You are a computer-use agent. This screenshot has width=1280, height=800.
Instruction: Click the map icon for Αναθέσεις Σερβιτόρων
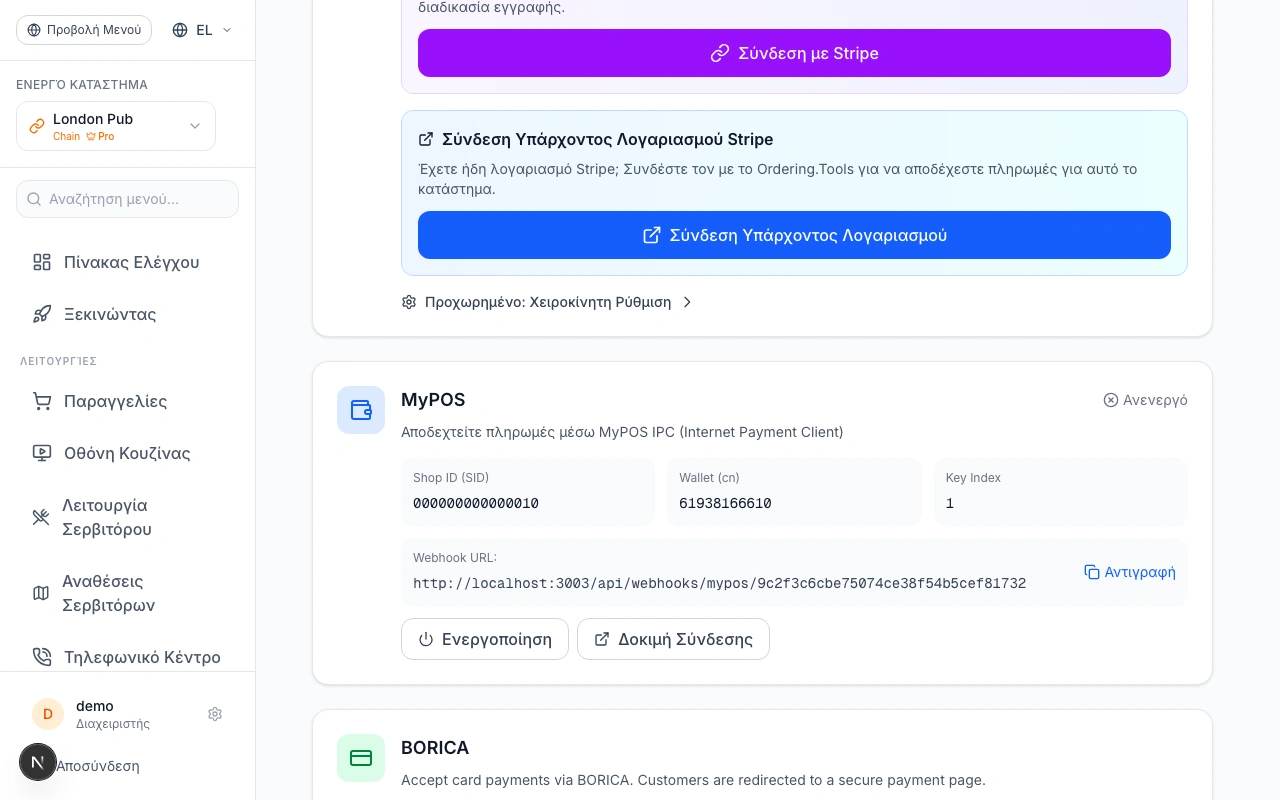[x=41, y=593]
